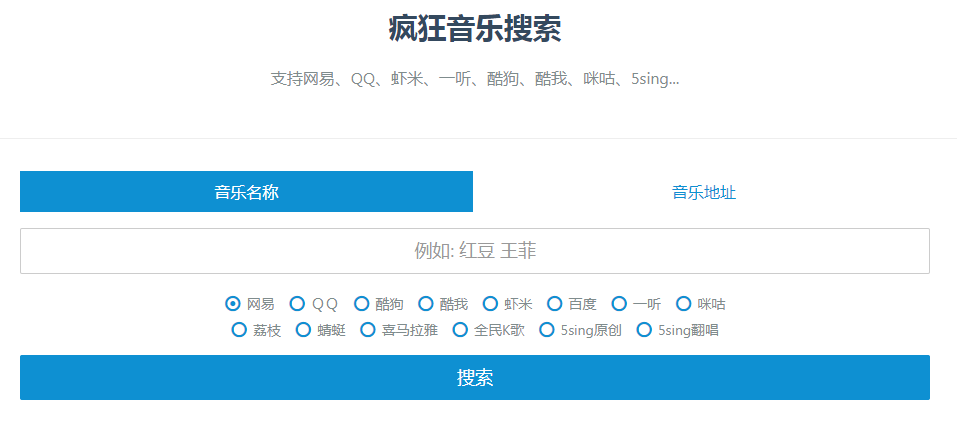The height and width of the screenshot is (425, 957).
Task: Select the 酷狗 radio button
Action: (362, 303)
